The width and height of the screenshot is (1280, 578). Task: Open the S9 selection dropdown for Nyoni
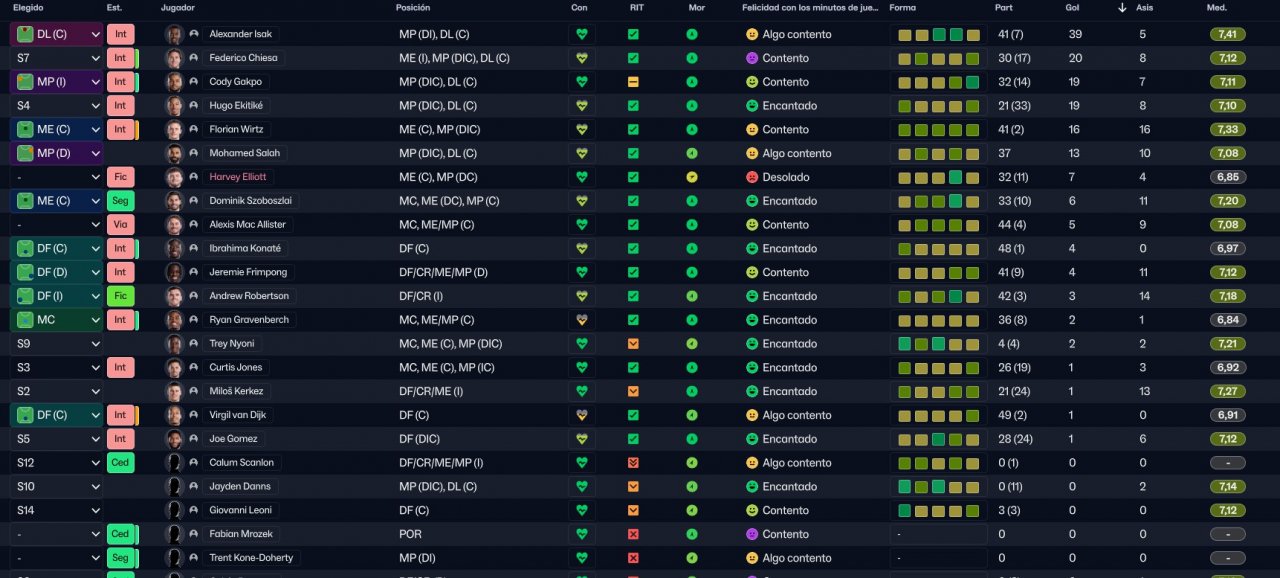click(57, 344)
